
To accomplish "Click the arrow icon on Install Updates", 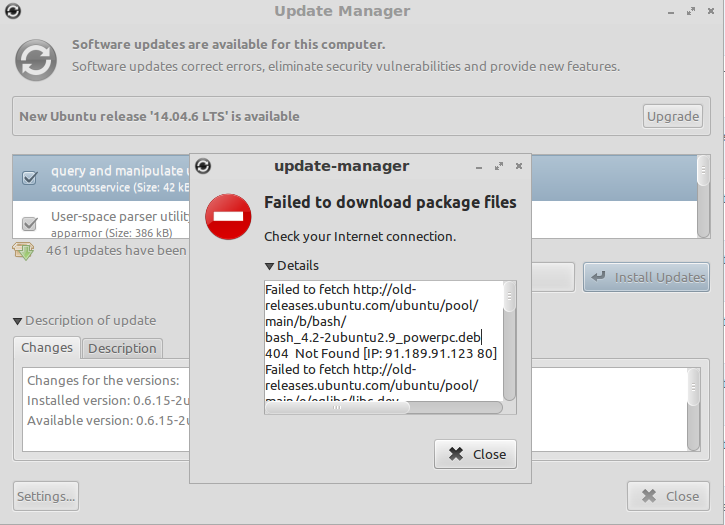I will click(598, 277).
